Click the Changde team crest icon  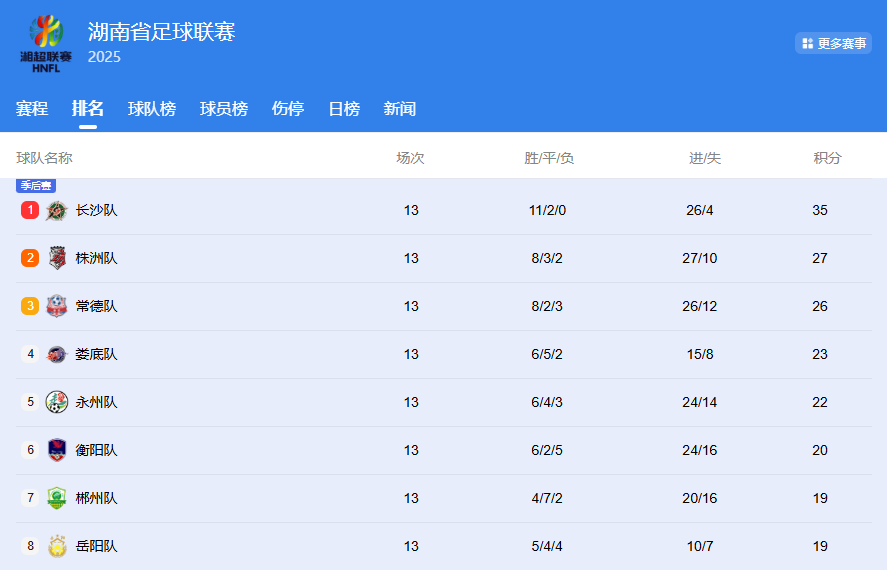pyautogui.click(x=57, y=306)
